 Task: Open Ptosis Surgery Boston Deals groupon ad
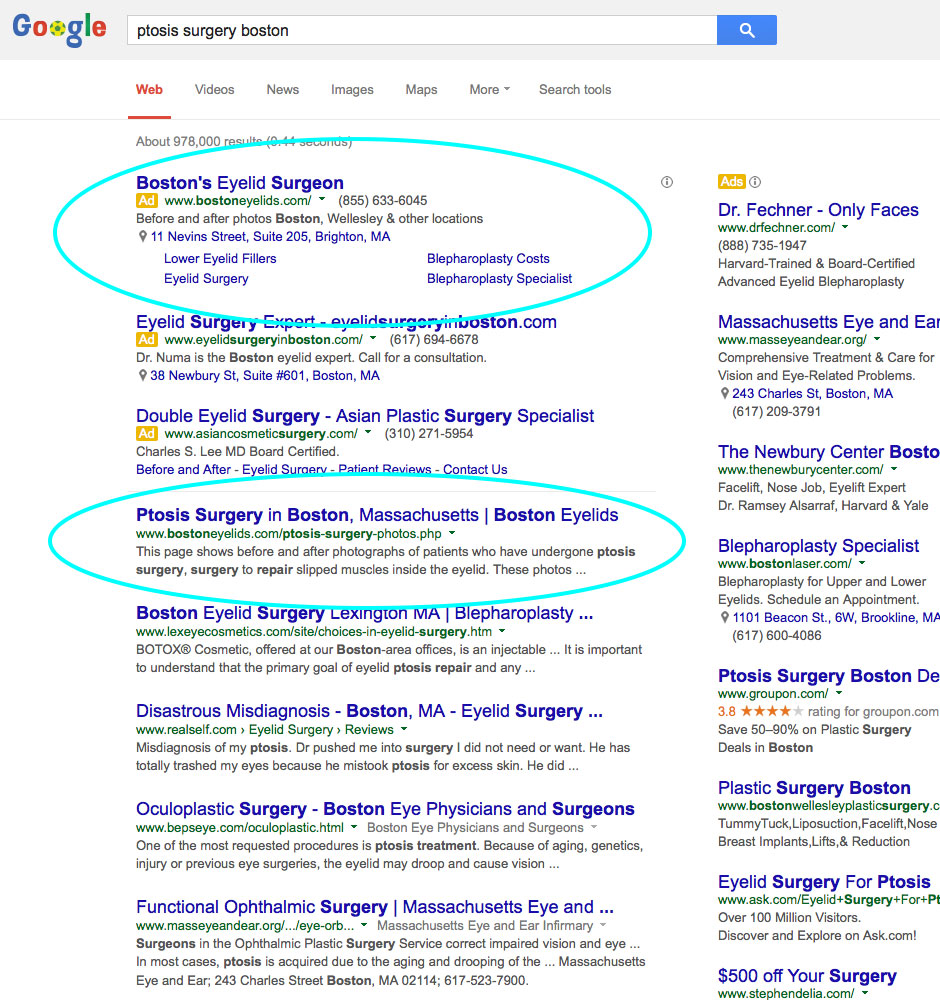[829, 676]
